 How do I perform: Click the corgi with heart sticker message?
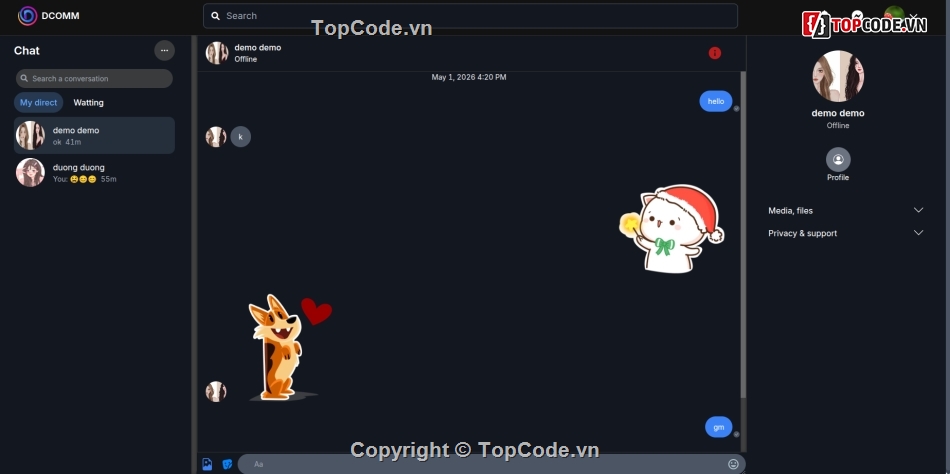click(x=290, y=348)
